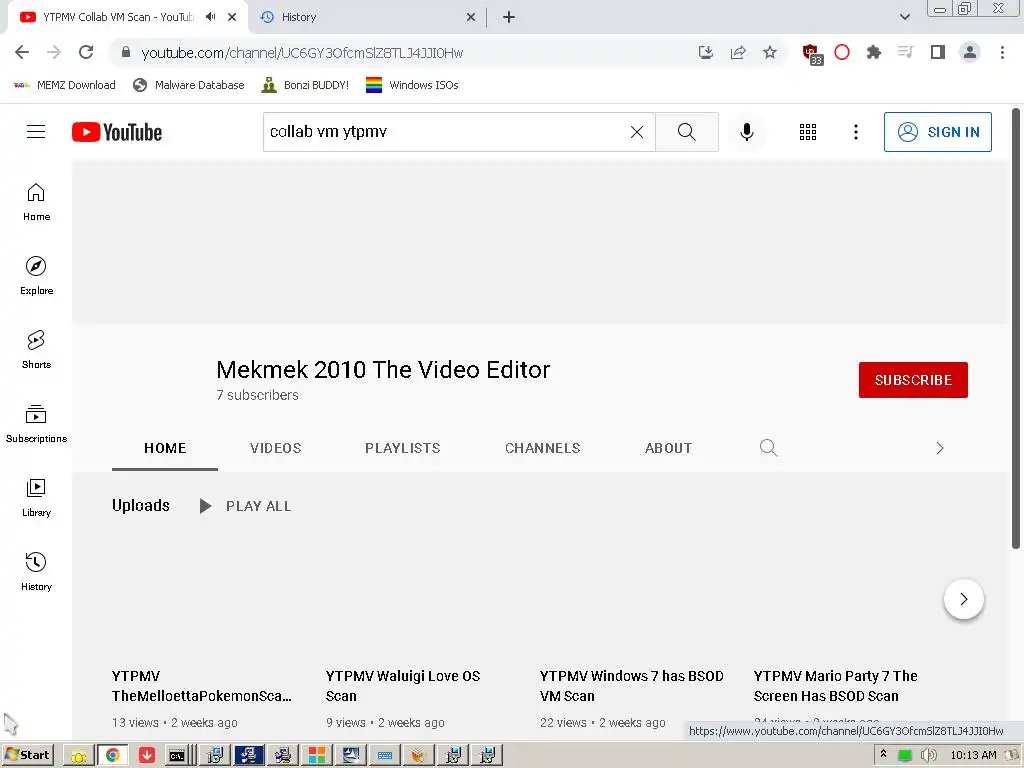
Task: Advance the Uploads carousel to next videos
Action: (x=963, y=599)
